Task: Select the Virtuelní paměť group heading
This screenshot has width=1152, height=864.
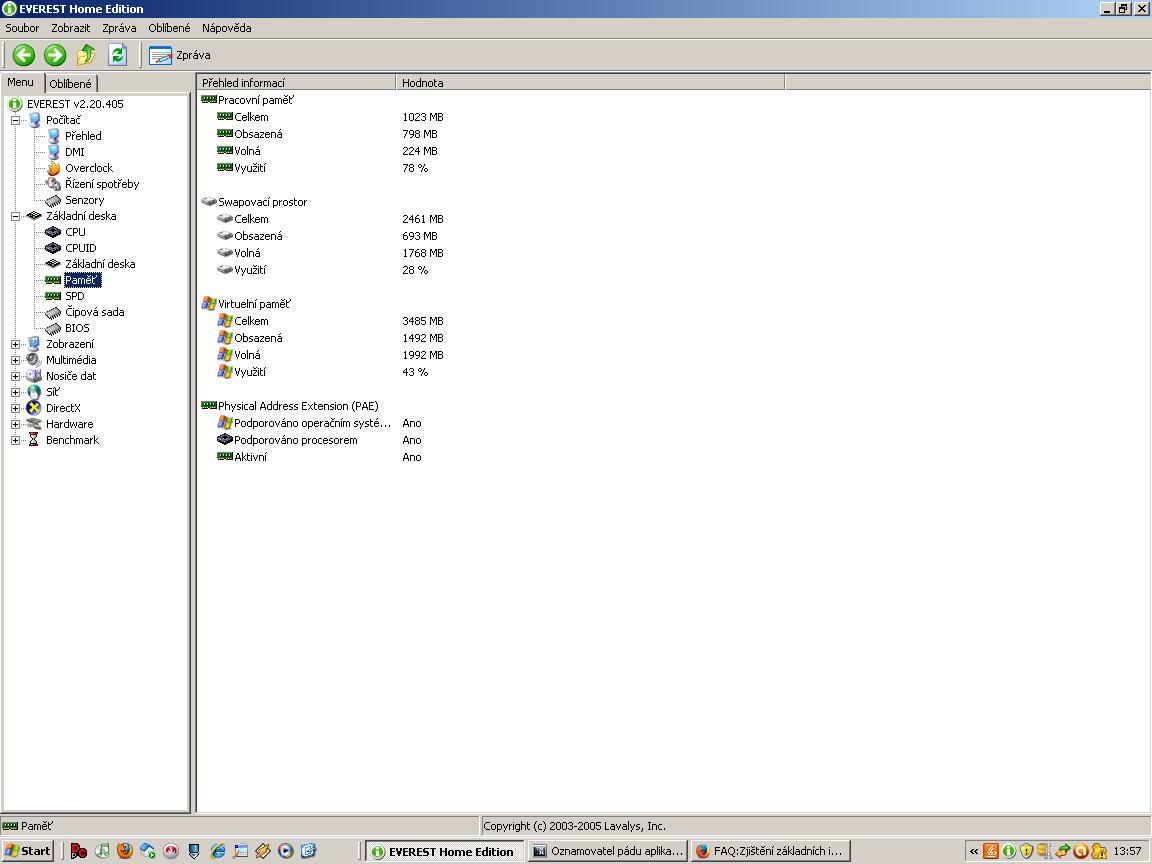Action: [x=254, y=304]
